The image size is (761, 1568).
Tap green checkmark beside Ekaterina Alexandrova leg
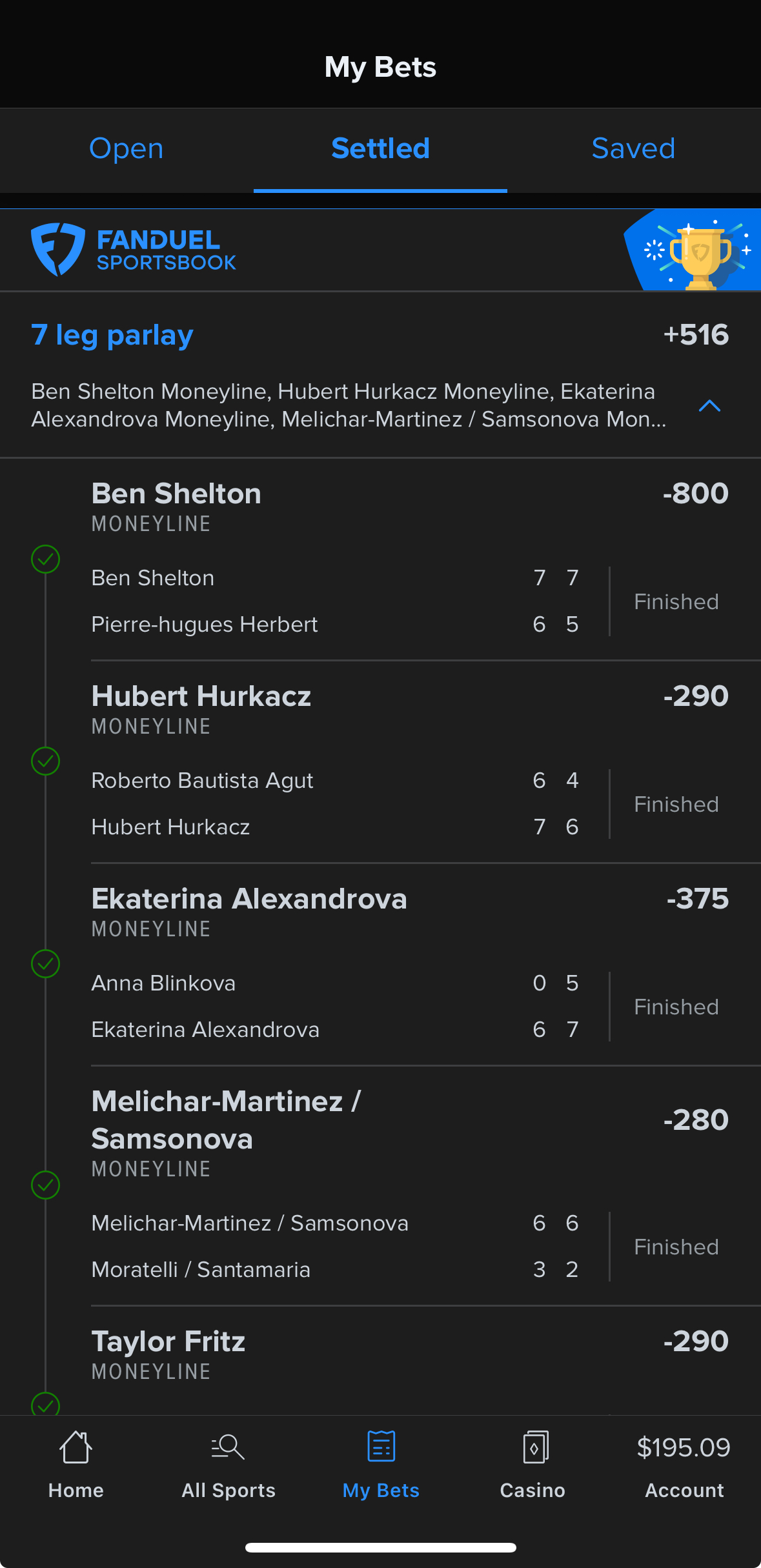point(46,964)
